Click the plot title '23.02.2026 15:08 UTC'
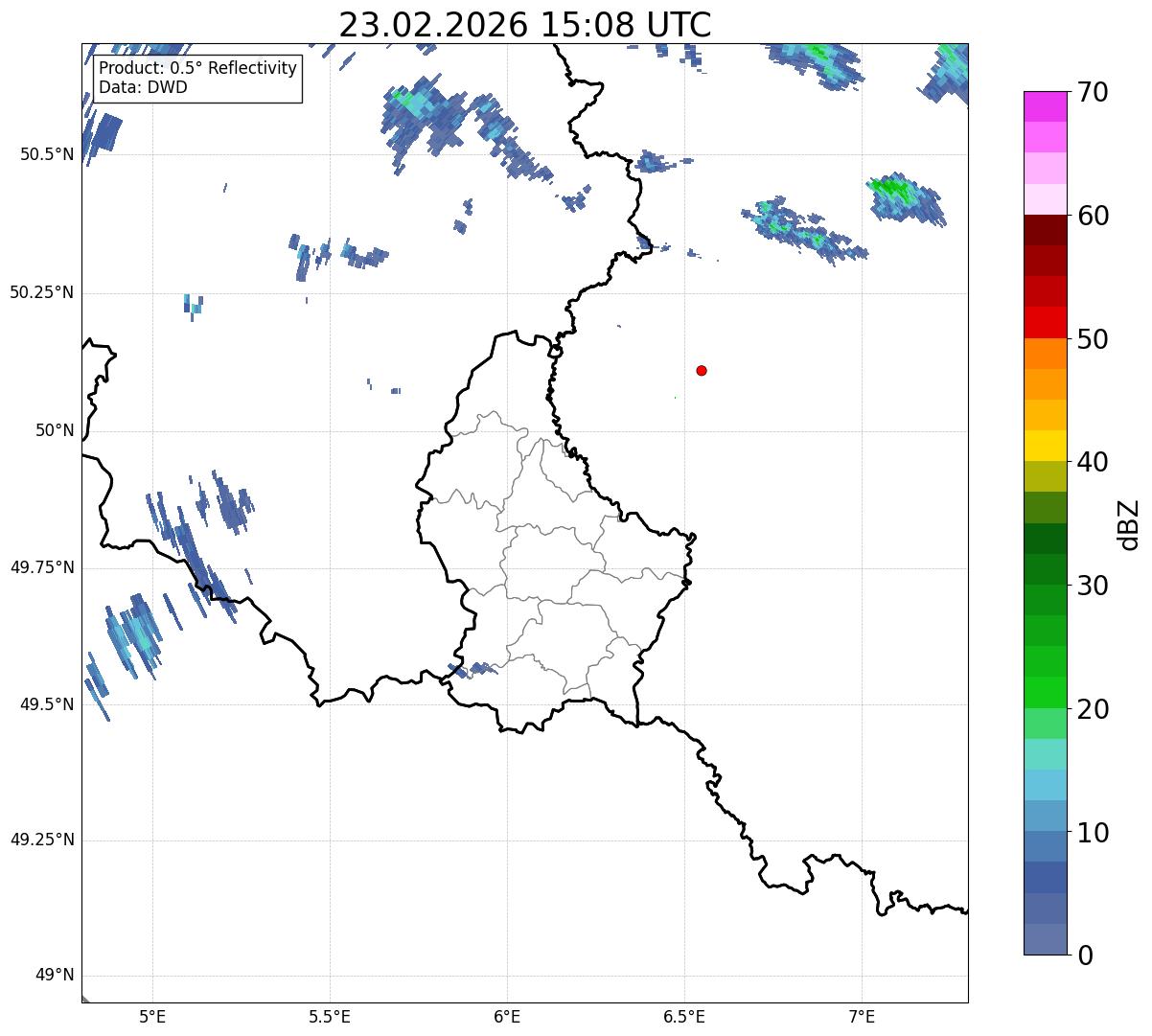Screen dimensions: 1152x1036 point(525,24)
